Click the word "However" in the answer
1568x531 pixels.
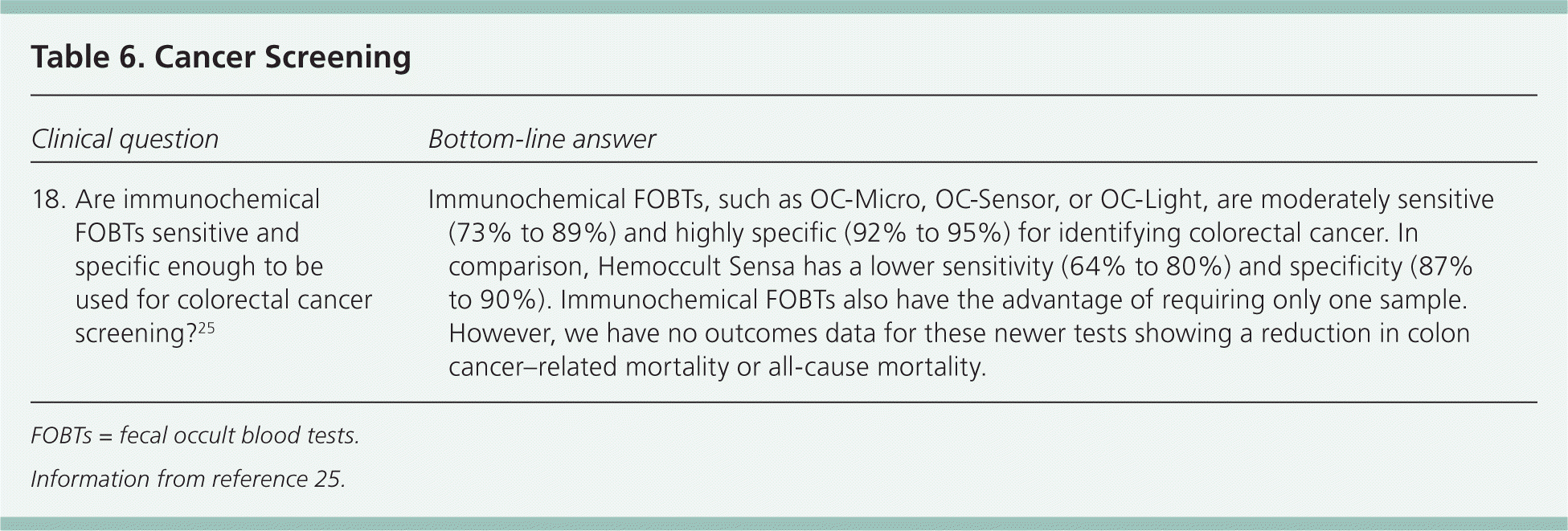(500, 334)
